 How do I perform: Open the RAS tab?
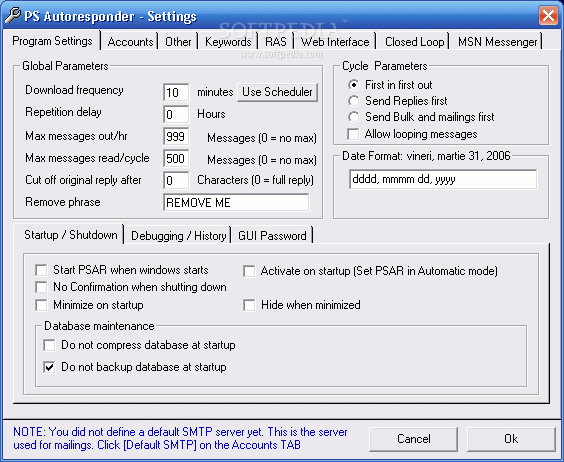(x=276, y=42)
